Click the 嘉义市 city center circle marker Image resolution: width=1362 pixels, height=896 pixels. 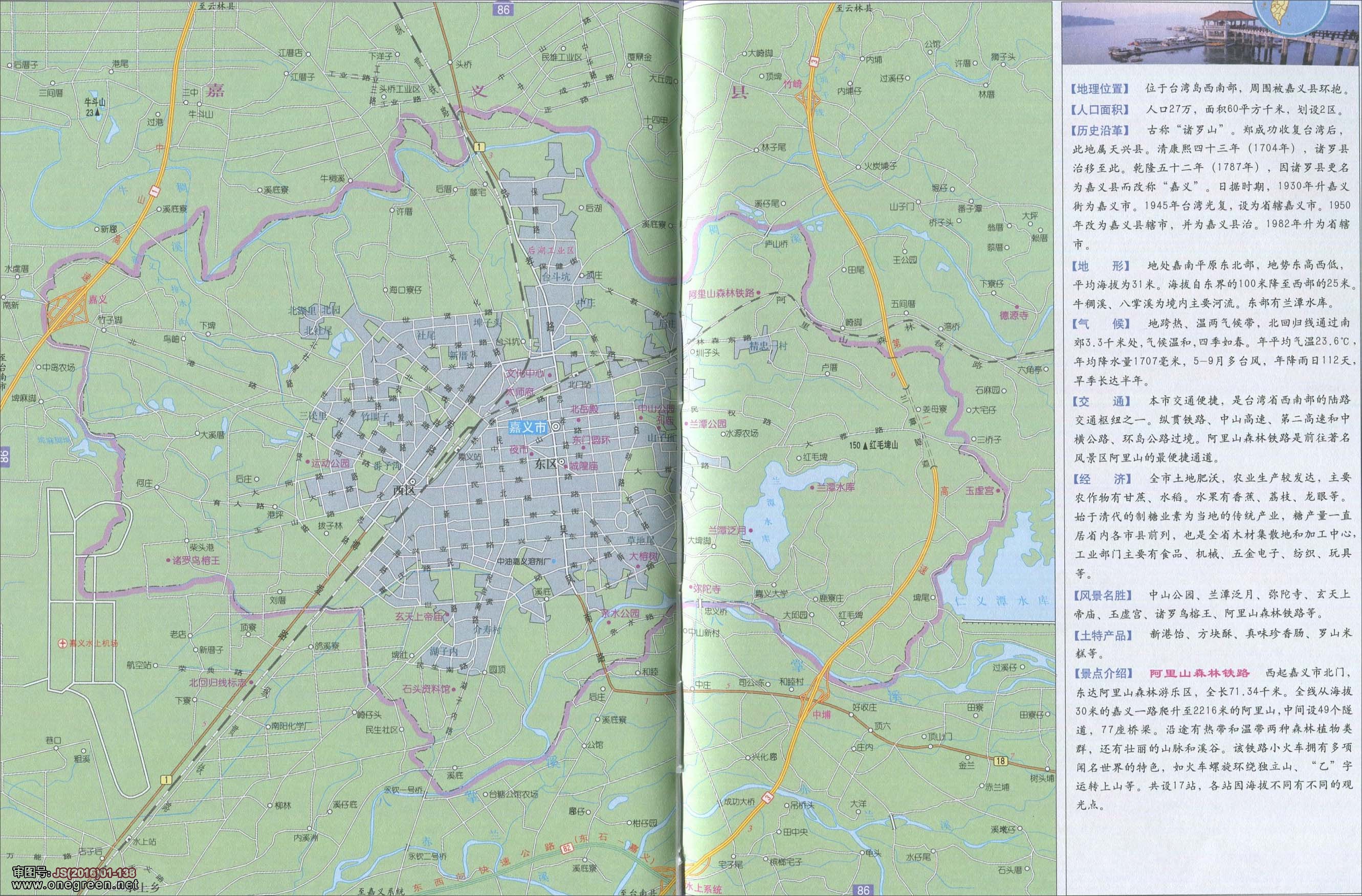pyautogui.click(x=556, y=428)
